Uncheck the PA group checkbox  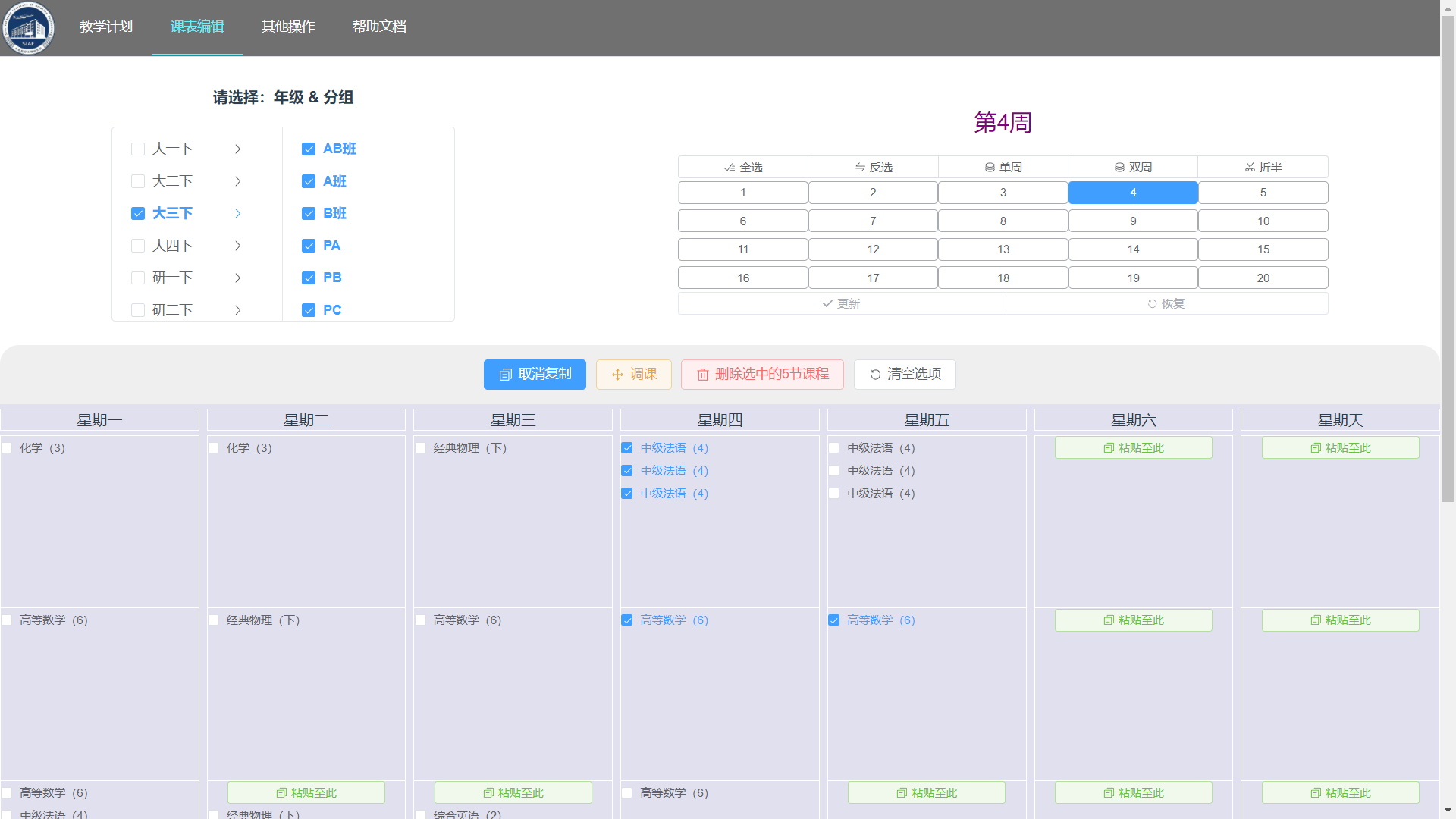(309, 246)
